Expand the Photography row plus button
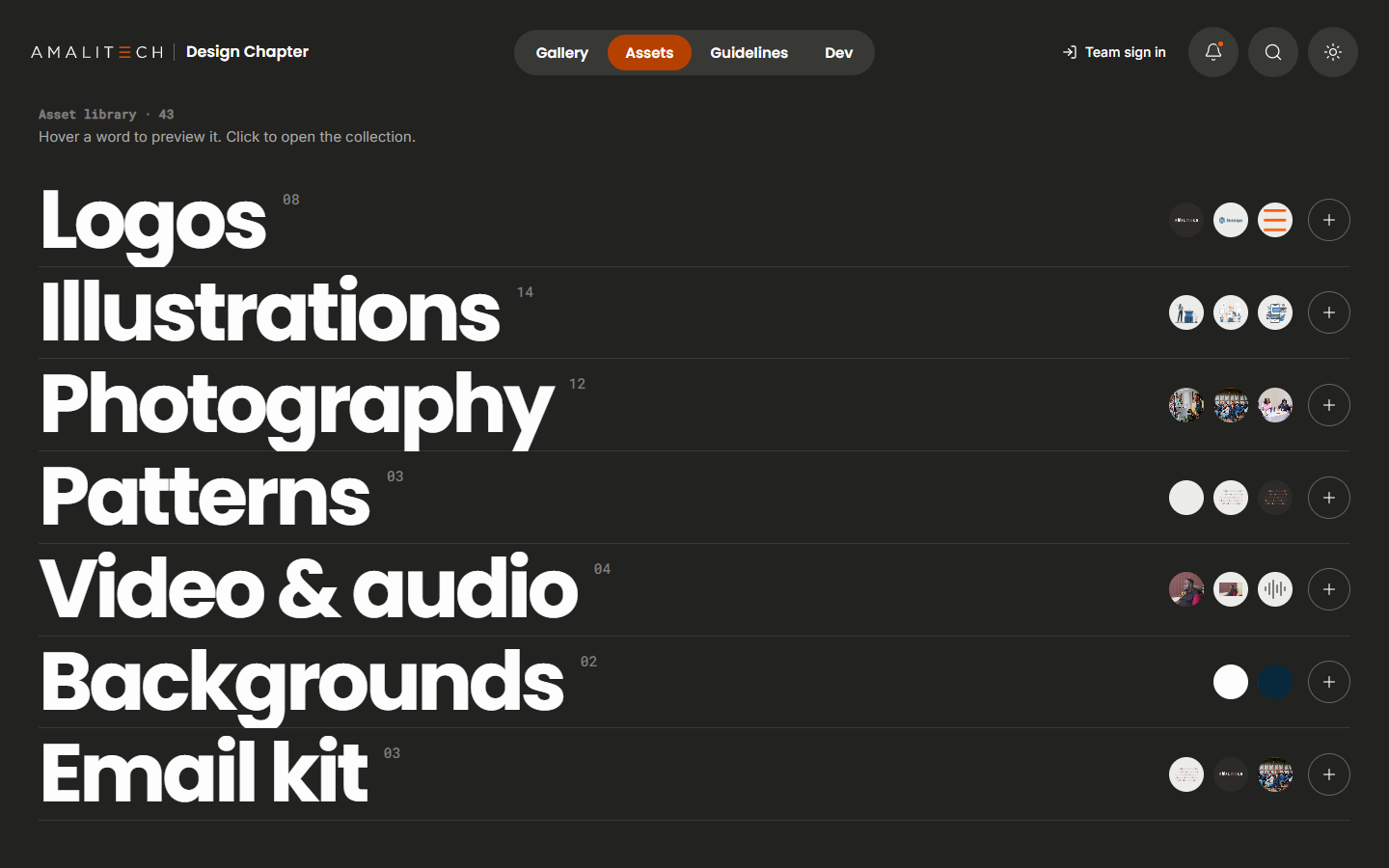Viewport: 1389px width, 868px height. (x=1329, y=405)
